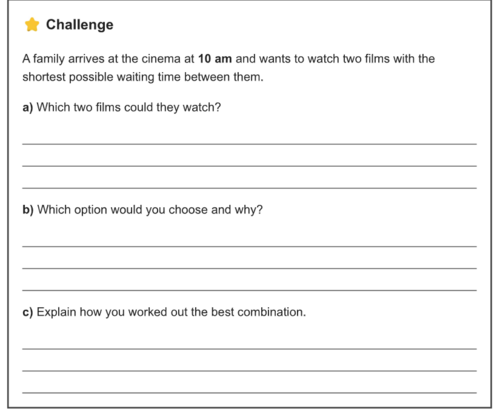Select the question 'Which two films could they watch?'
Screen dimensions: 500x420
pyautogui.click(x=129, y=107)
